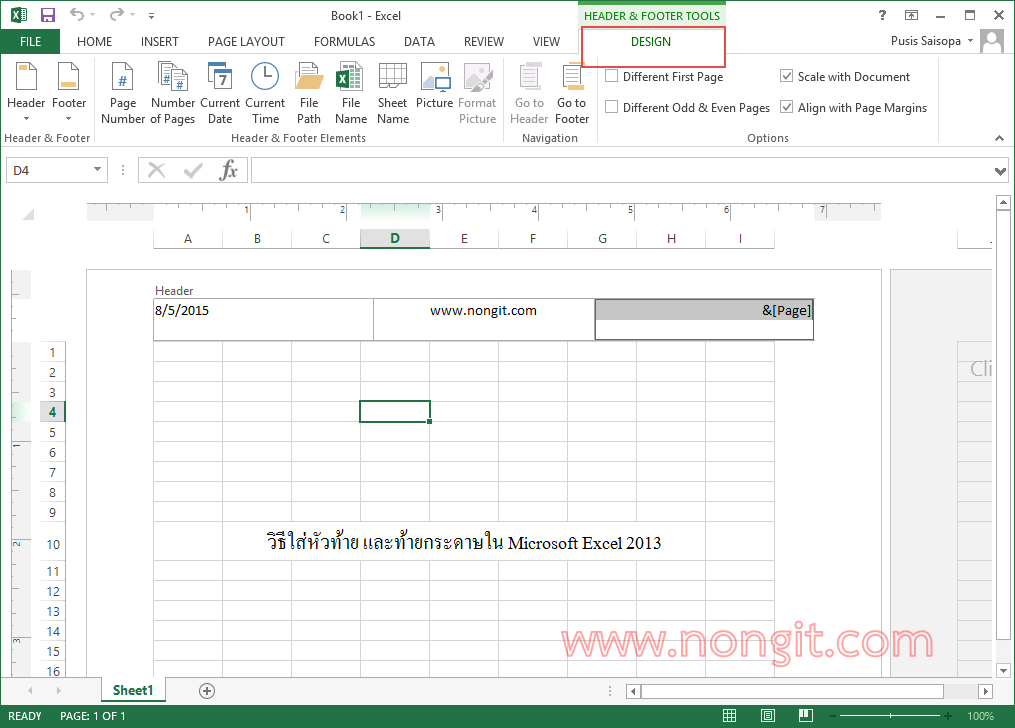The image size is (1015, 728).
Task: Add a new sheet with the plus icon
Action: pos(206,690)
